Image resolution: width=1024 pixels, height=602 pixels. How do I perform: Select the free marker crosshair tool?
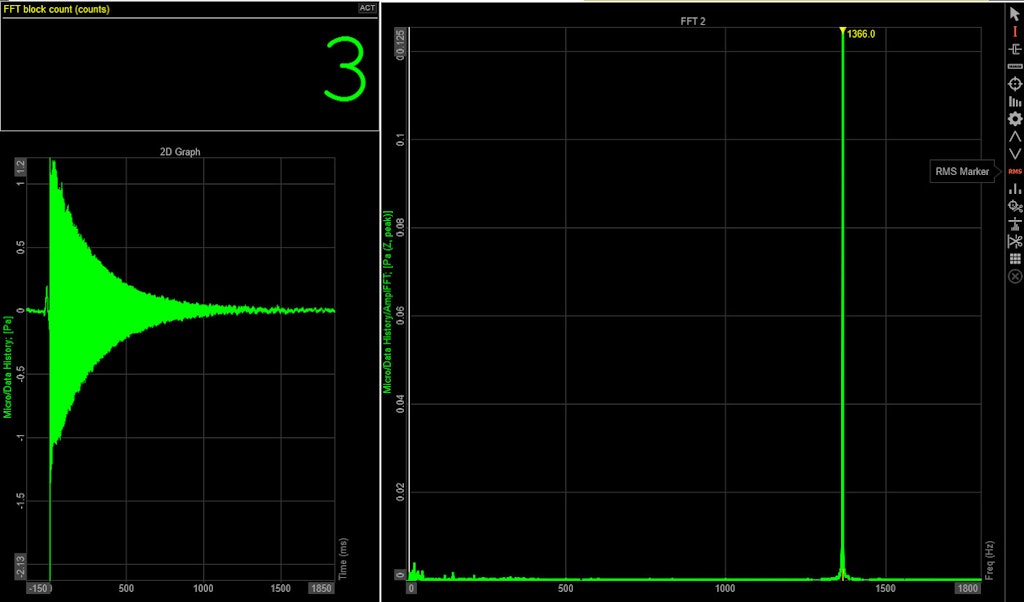point(1013,84)
